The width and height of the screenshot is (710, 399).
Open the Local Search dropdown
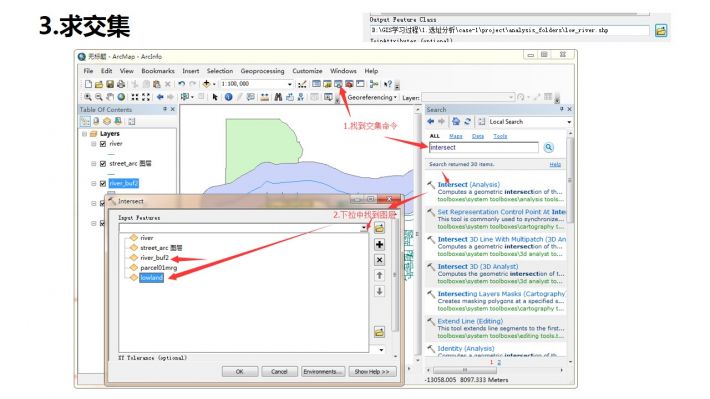pyautogui.click(x=569, y=122)
